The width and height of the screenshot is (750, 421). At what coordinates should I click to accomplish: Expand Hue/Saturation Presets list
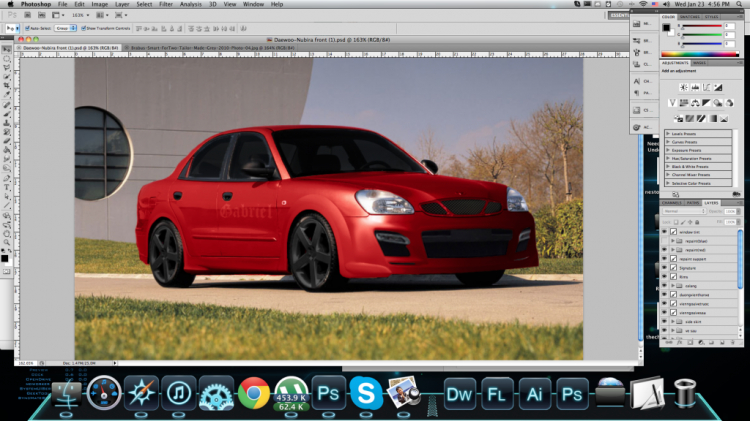click(668, 158)
